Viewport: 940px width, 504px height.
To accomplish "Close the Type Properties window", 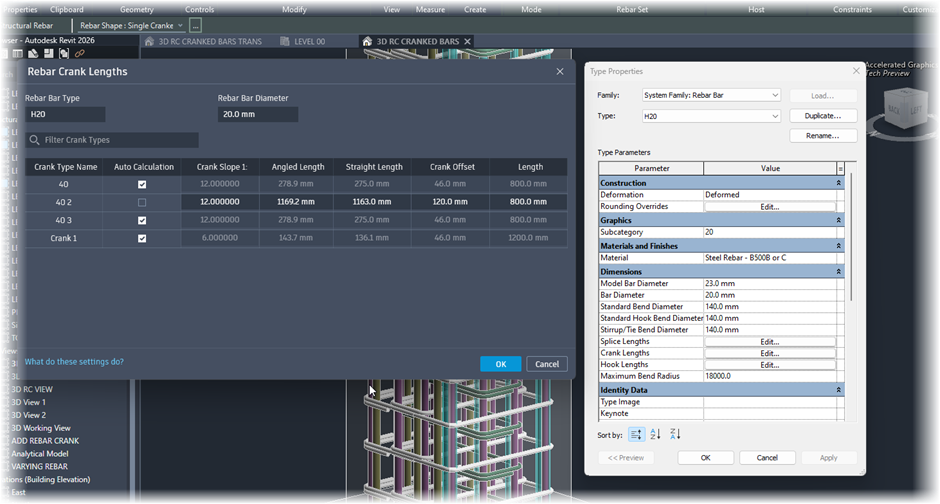I will (x=856, y=71).
